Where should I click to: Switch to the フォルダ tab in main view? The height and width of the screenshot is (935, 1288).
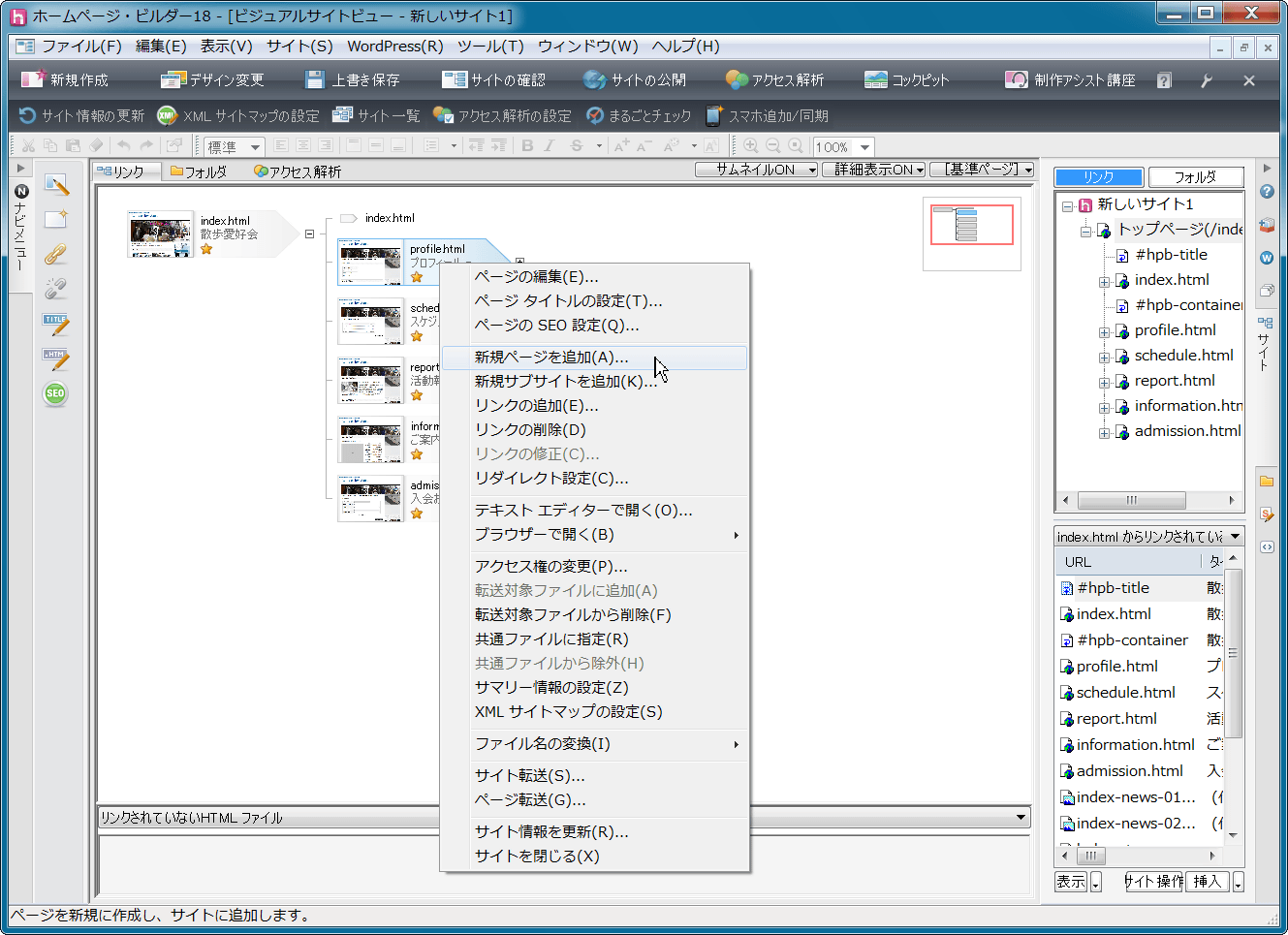click(x=199, y=171)
